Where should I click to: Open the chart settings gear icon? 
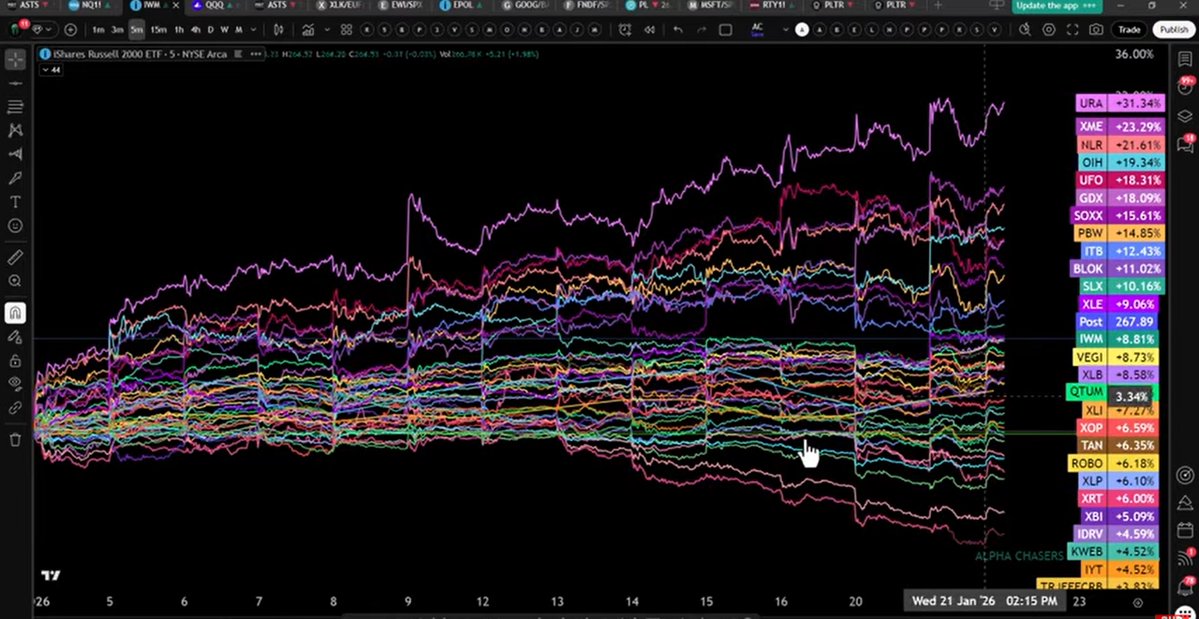(1049, 30)
